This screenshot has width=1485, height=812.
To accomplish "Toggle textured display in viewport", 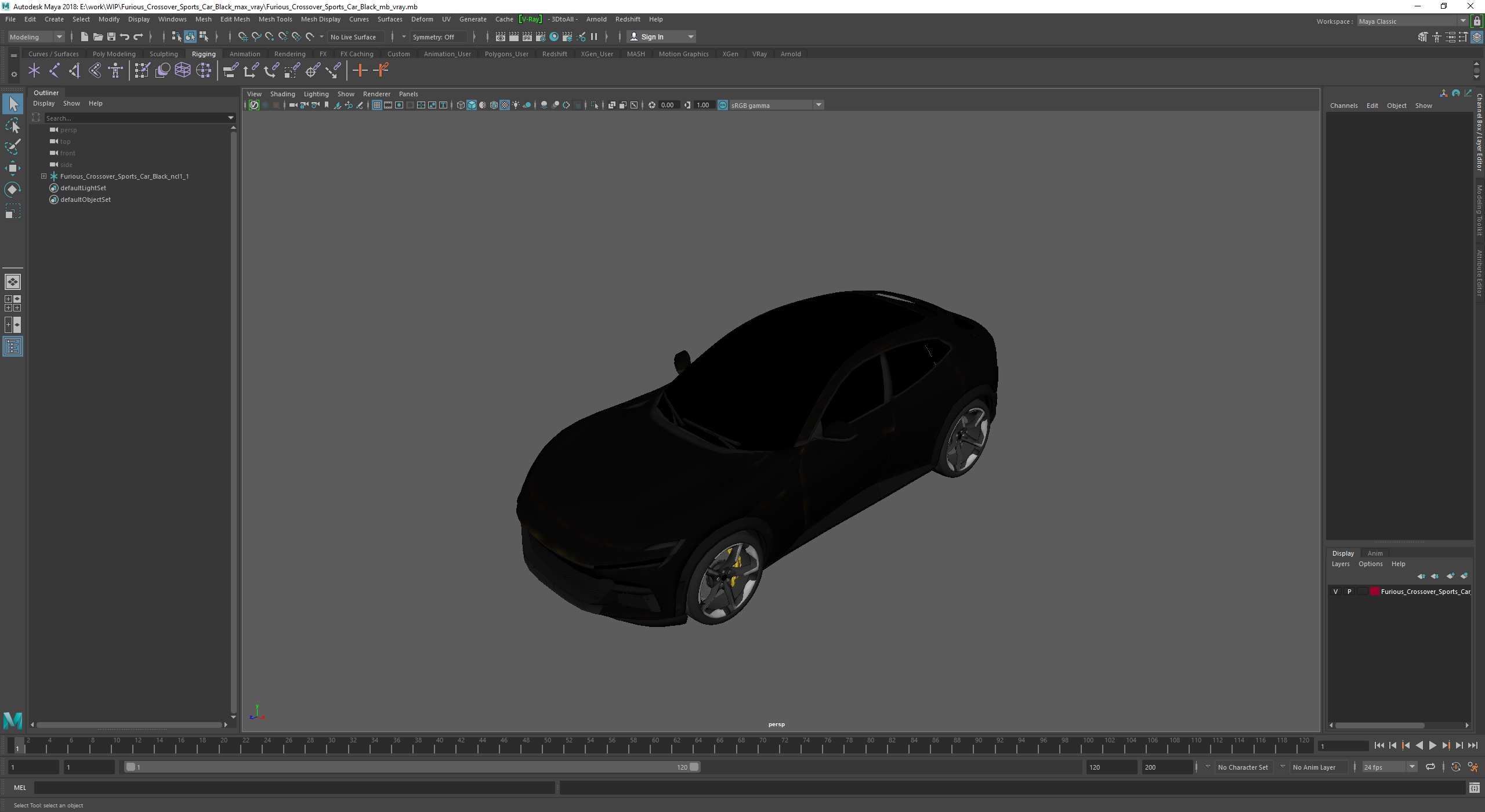I will [x=505, y=105].
